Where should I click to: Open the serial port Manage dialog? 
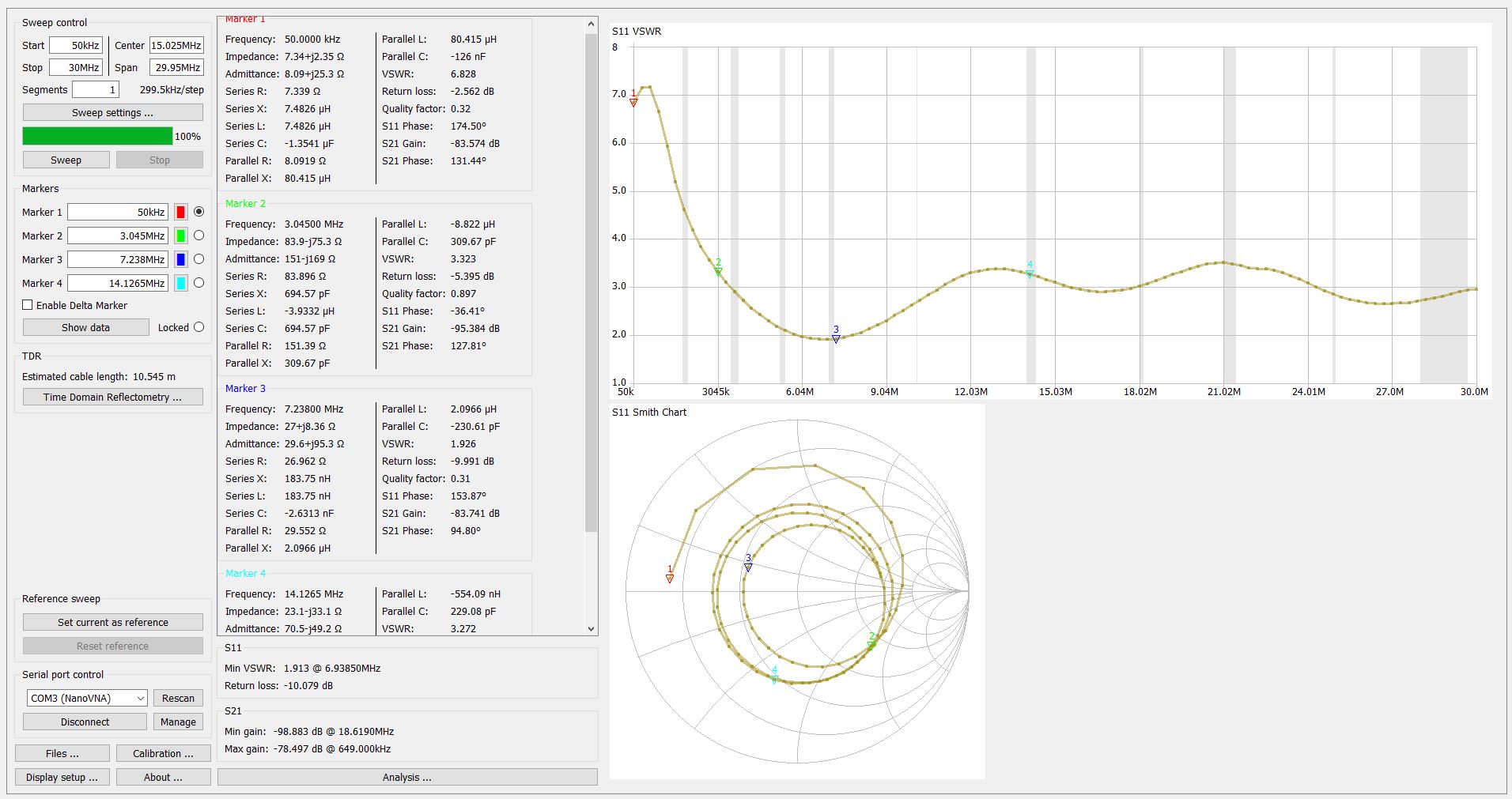[x=178, y=722]
